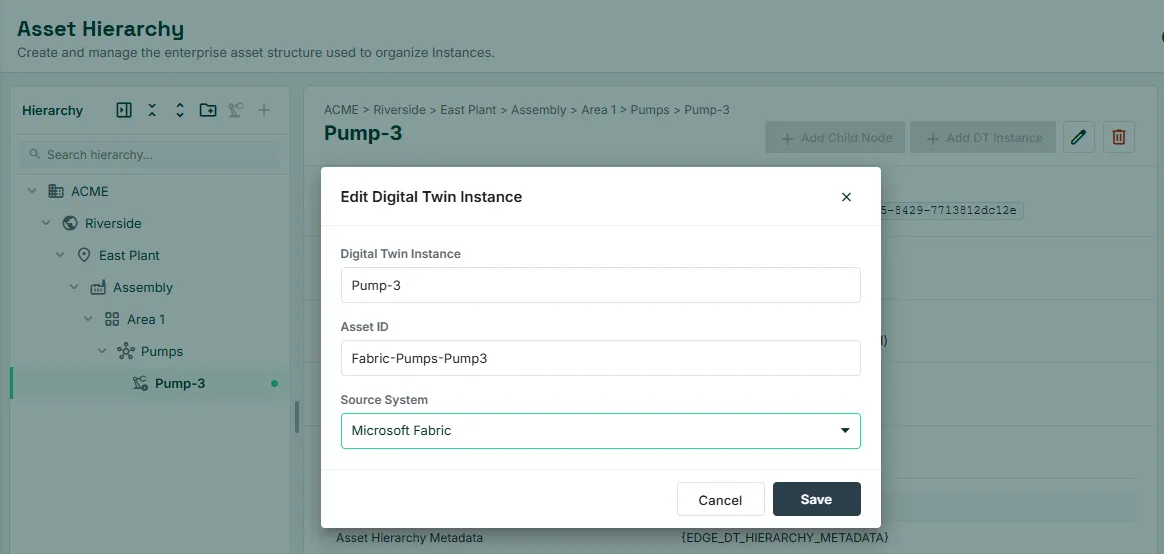Click East Plant in the breadcrumb path
Viewport: 1164px width, 554px height.
pyautogui.click(x=468, y=110)
